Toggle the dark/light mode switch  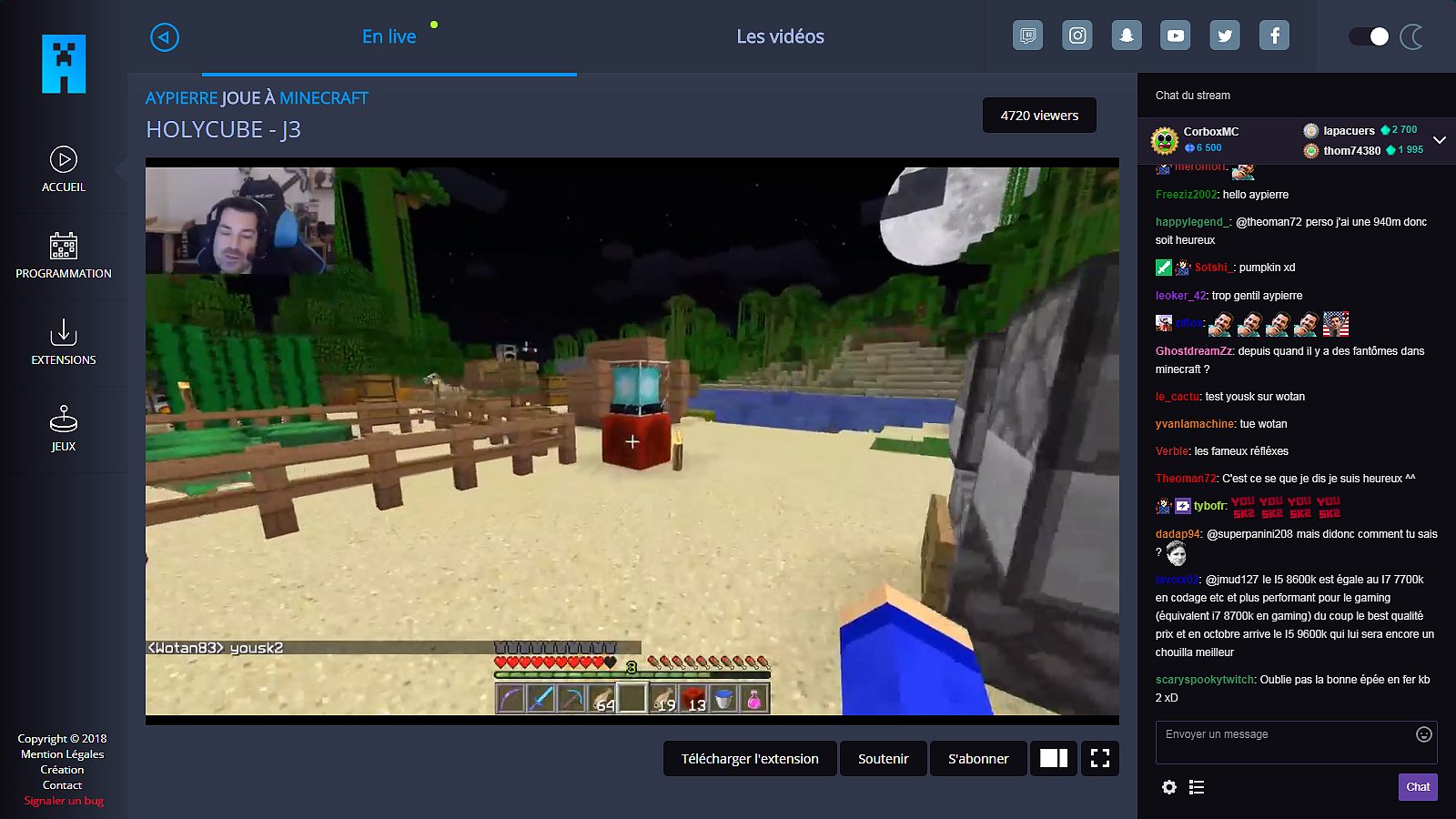tap(1369, 36)
